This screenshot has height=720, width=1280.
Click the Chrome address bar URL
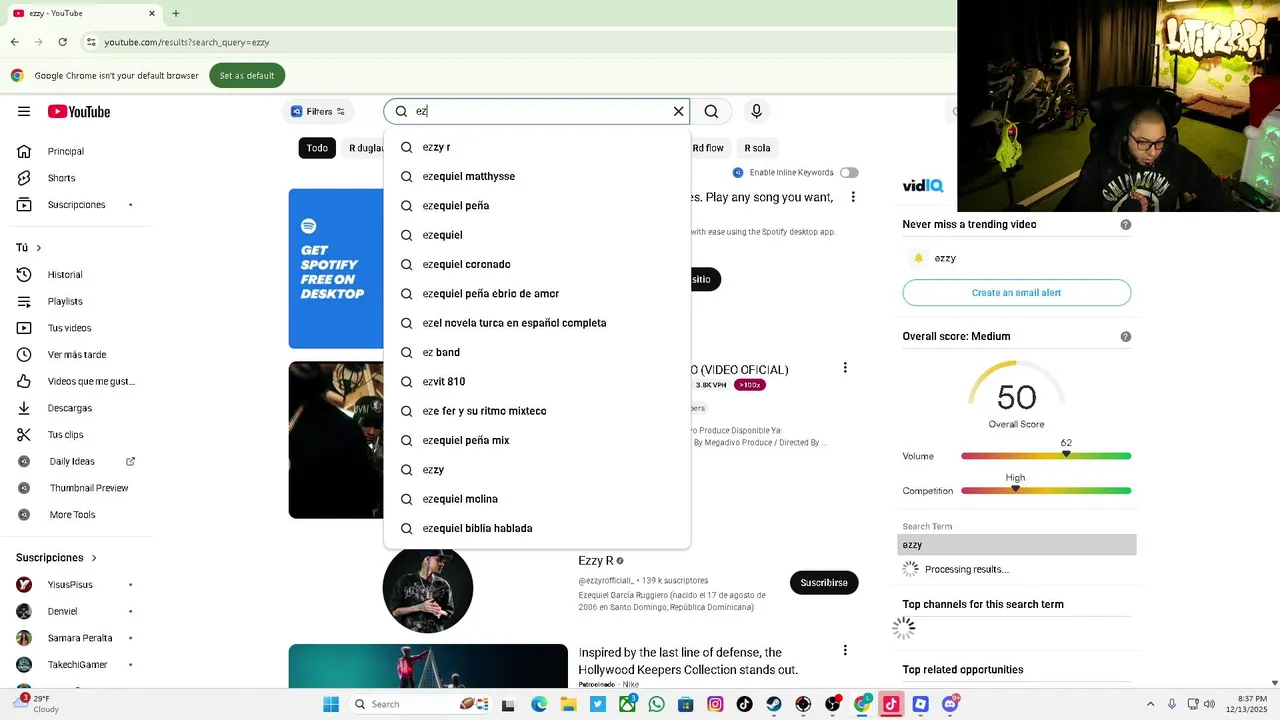coord(187,42)
